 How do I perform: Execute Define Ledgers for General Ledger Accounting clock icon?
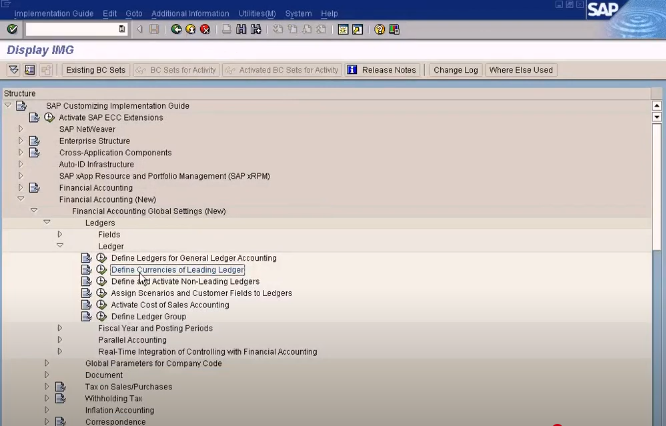tap(101, 257)
